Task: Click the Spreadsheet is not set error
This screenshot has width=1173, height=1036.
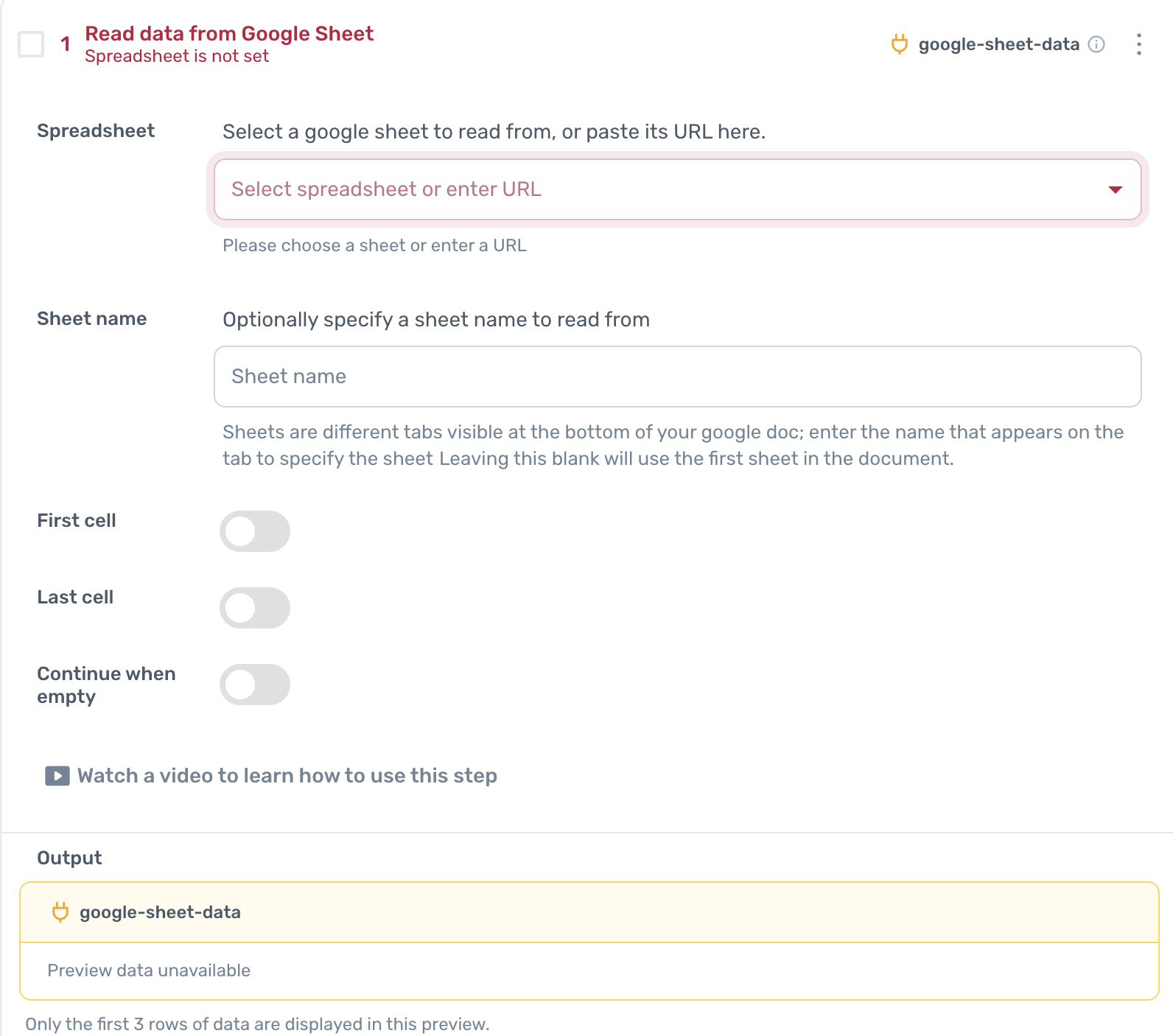Action: coord(177,57)
